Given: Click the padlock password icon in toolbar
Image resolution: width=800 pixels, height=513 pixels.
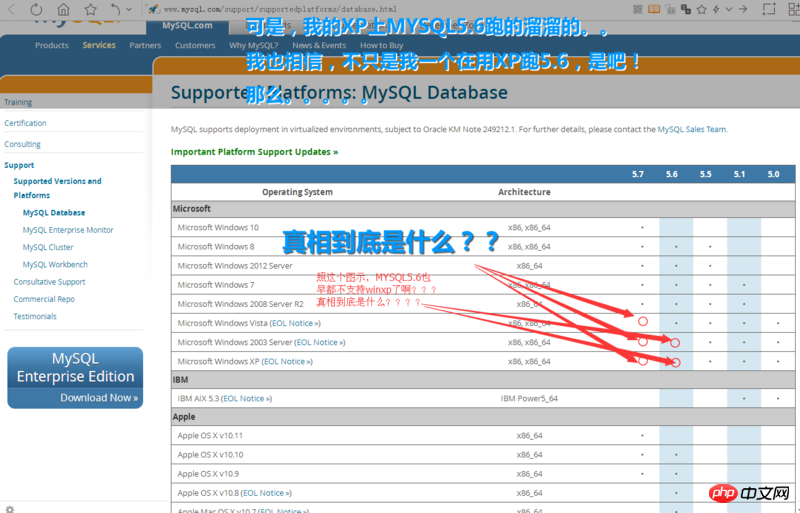Looking at the screenshot, I should pos(670,9).
